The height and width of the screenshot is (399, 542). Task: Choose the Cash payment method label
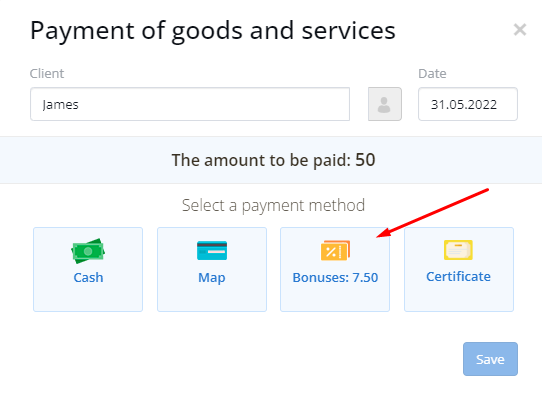(88, 278)
